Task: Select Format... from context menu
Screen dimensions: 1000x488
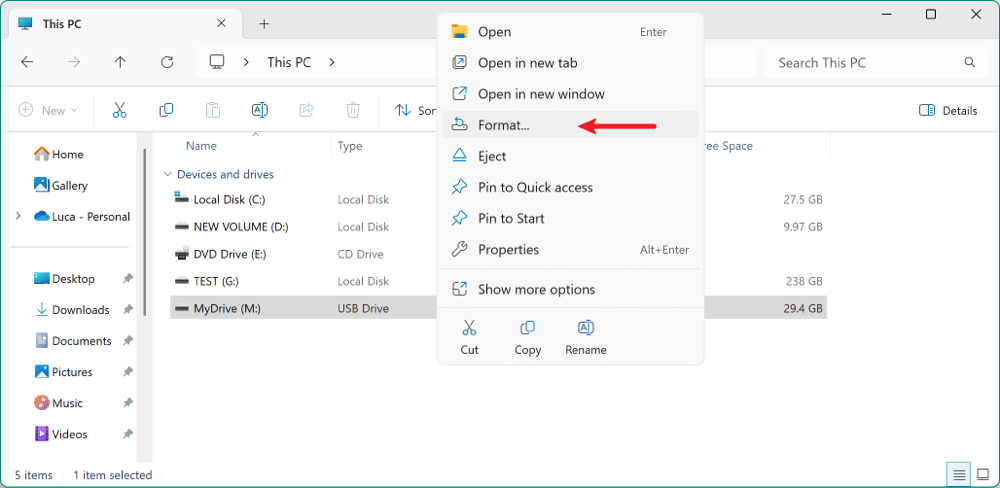Action: click(570, 125)
